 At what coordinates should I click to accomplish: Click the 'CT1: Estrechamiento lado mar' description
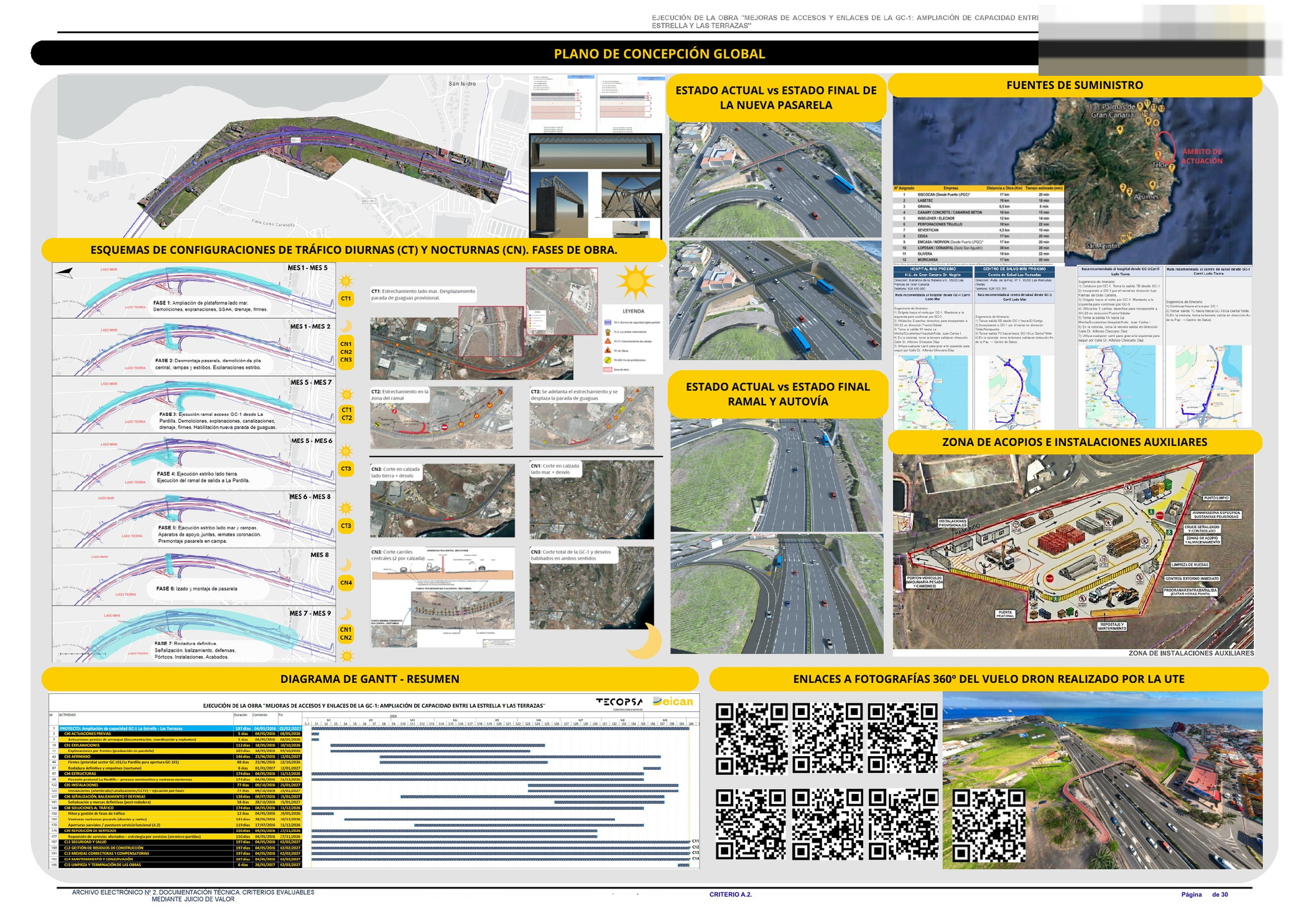(423, 294)
